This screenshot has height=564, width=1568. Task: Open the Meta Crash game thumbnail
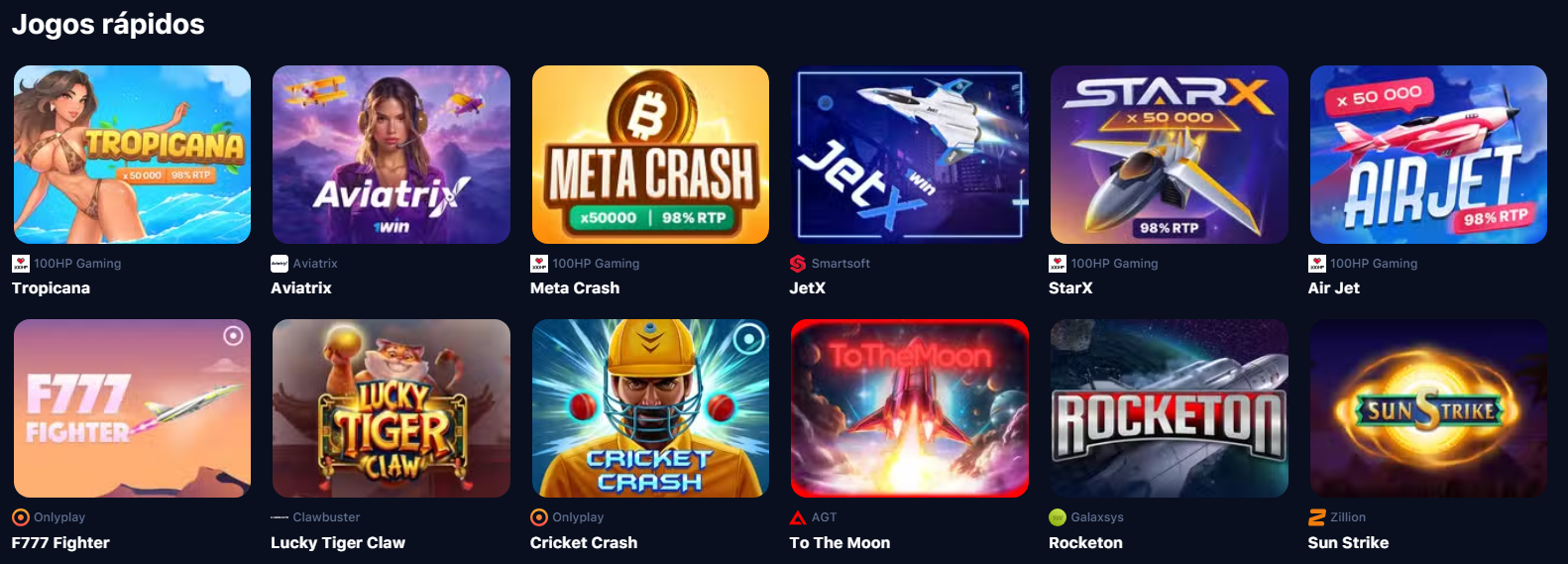click(650, 155)
